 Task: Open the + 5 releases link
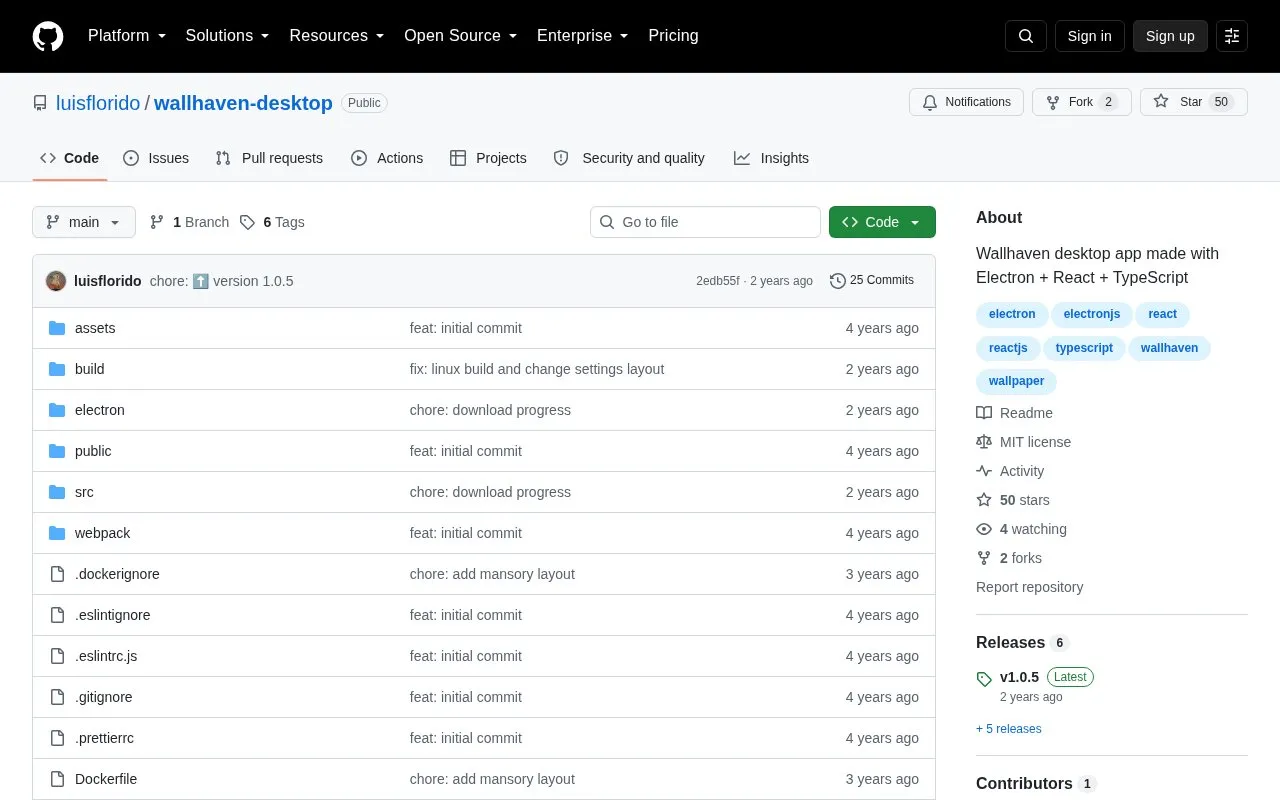[1009, 729]
